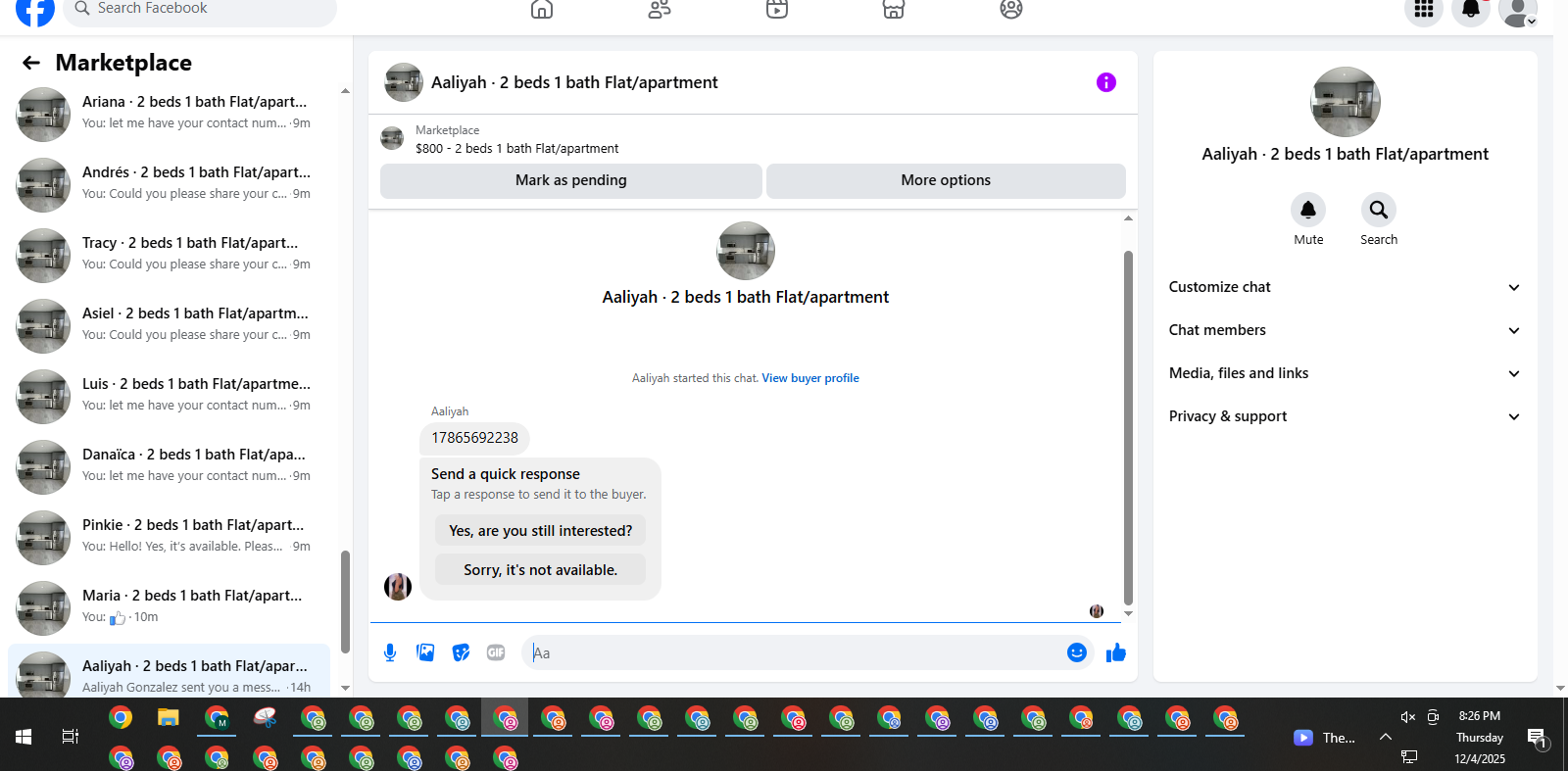The height and width of the screenshot is (771, 1568).
Task: Expand the Customize chat section
Action: [1345, 287]
